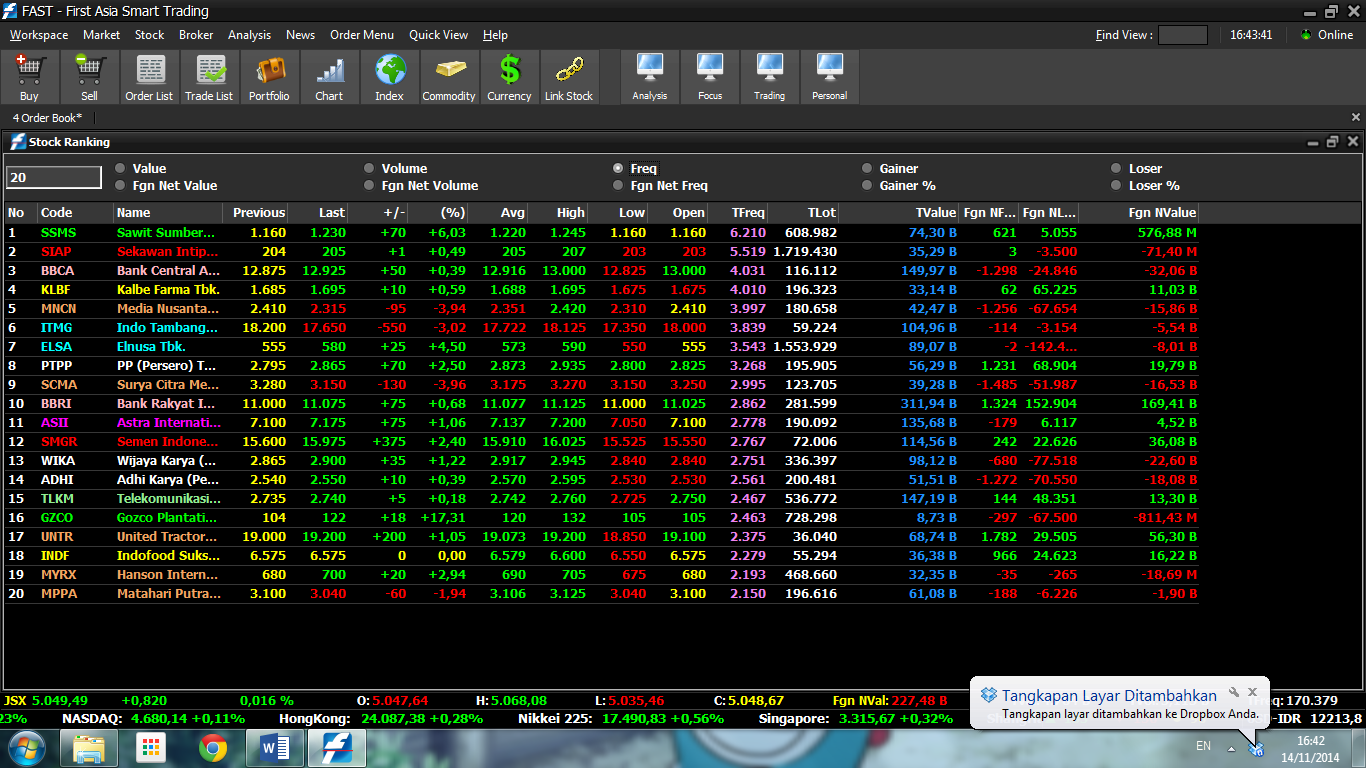Image resolution: width=1366 pixels, height=768 pixels.
Task: Sort by the Last column header
Action: pyautogui.click(x=318, y=212)
